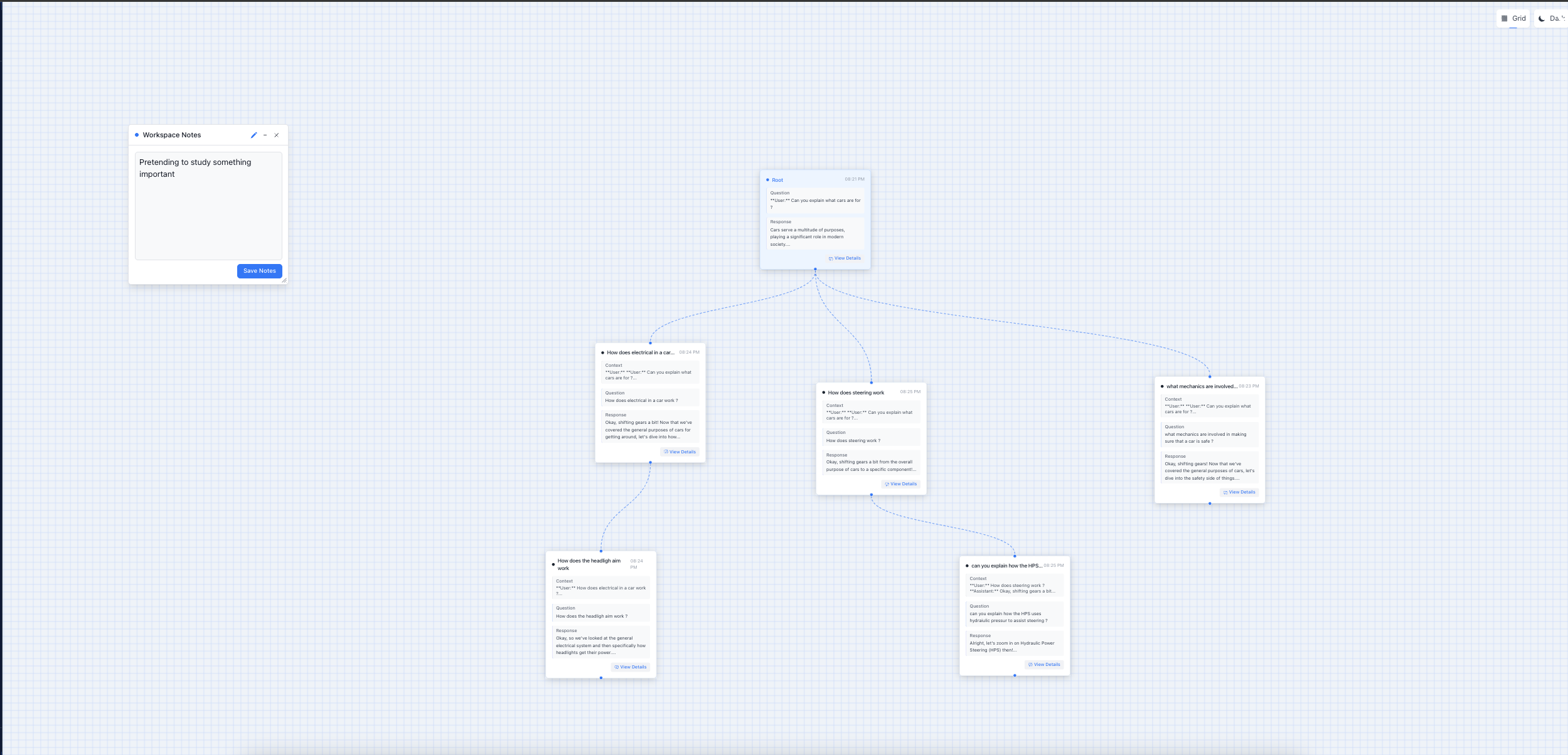Close the Workspace Notes panel

(277, 135)
